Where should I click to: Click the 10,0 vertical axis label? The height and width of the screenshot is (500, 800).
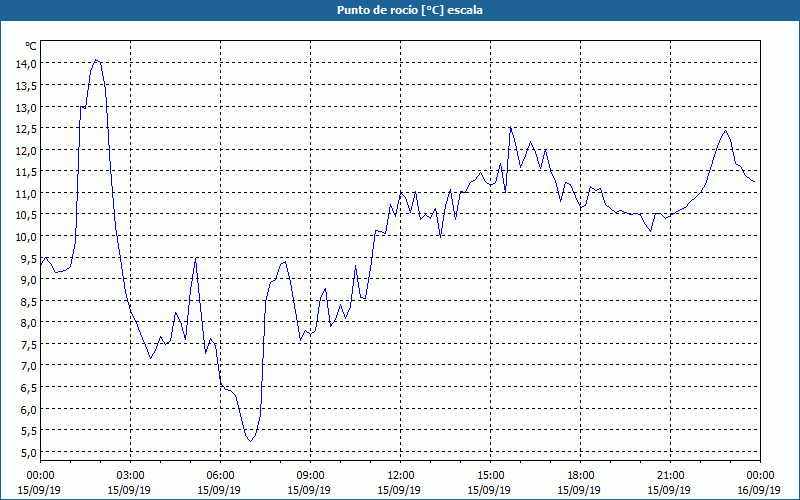pyautogui.click(x=26, y=237)
